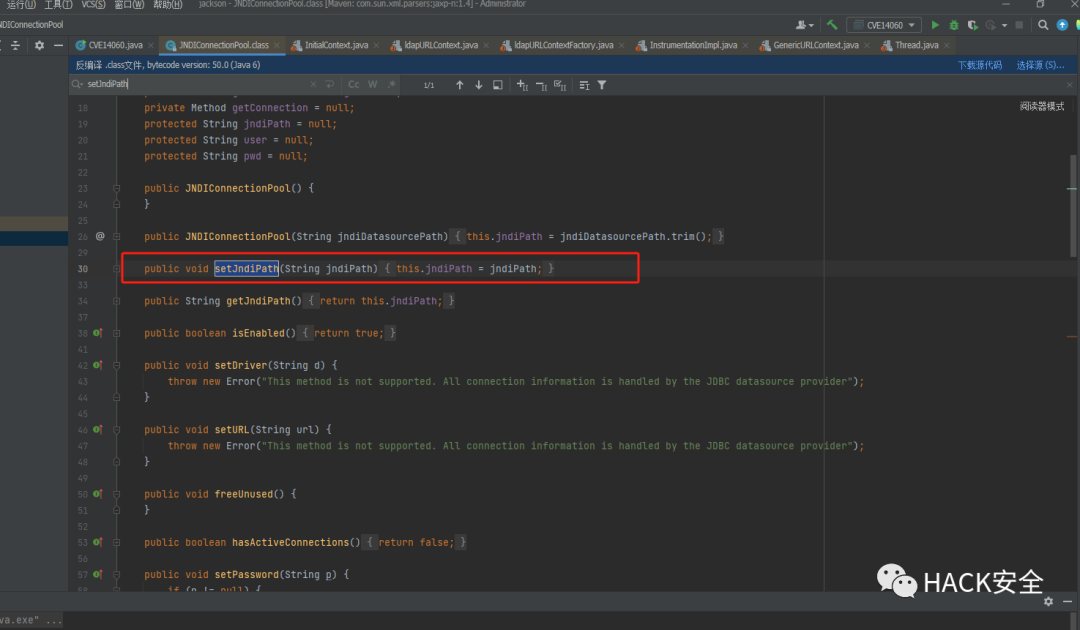Select the JNDIConnectionPool.class tab
The width and height of the screenshot is (1080, 630).
[x=224, y=45]
